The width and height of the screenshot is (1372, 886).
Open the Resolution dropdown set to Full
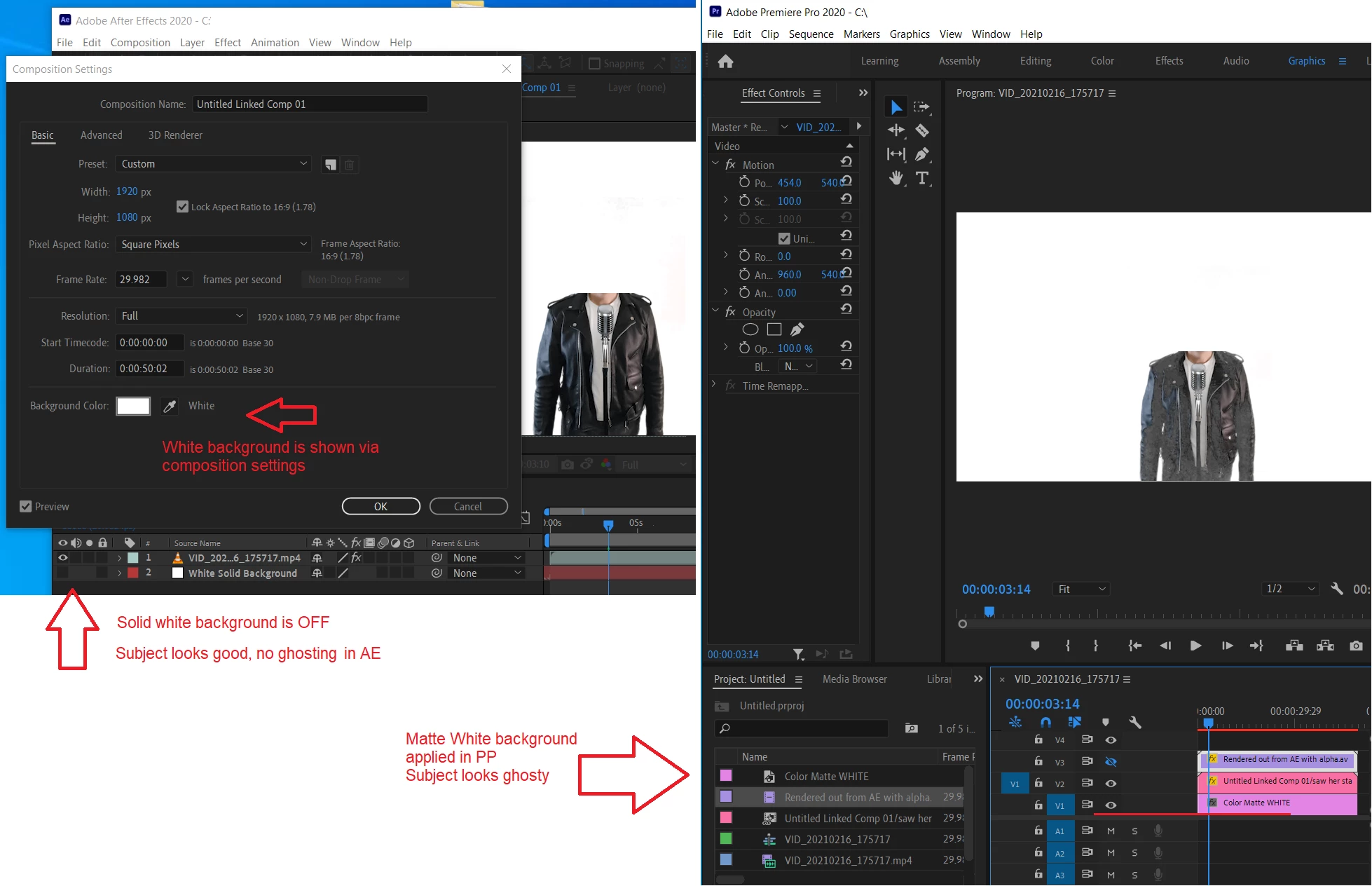pyautogui.click(x=182, y=316)
